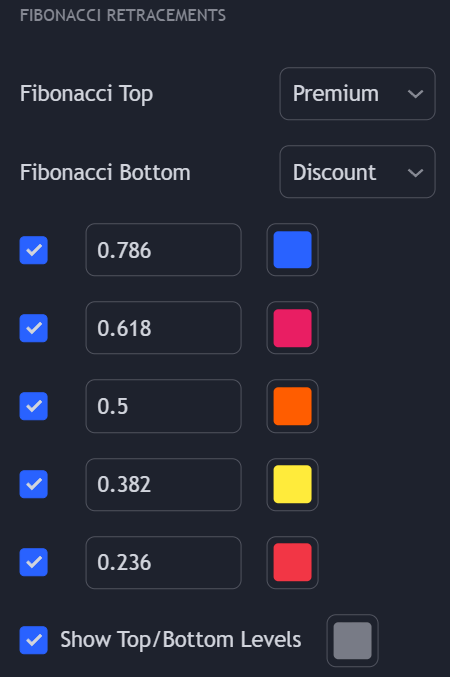
Task: Click the 0.236 value input field
Action: [163, 562]
